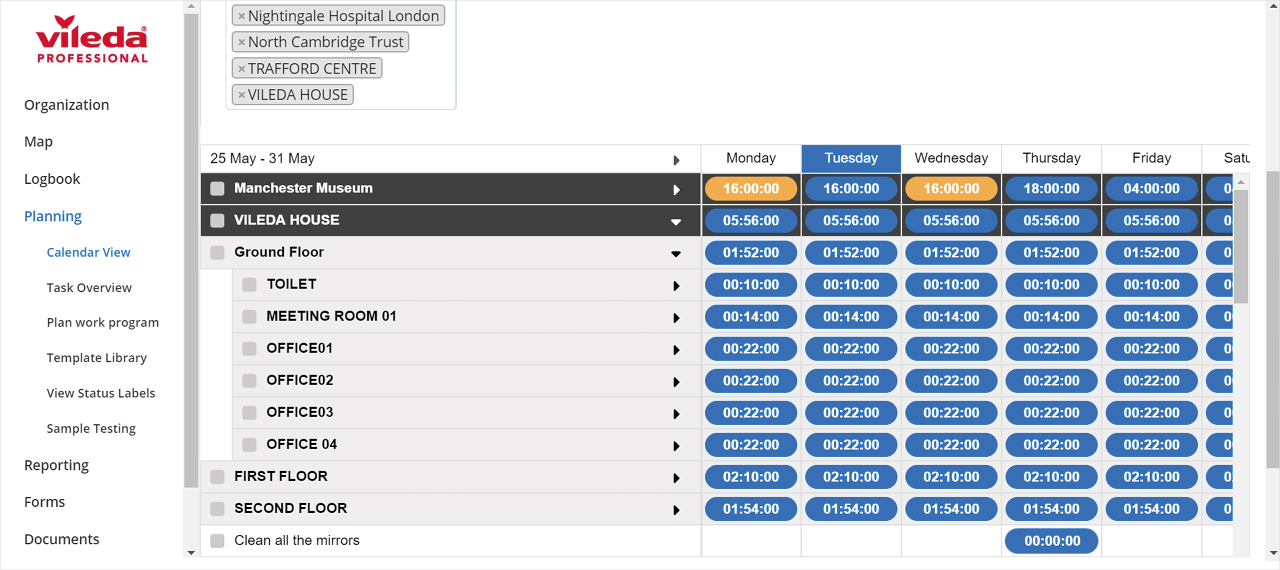Tick the Manchester Museum checkbox
Screen dimensions: 1280x570
coord(217,189)
